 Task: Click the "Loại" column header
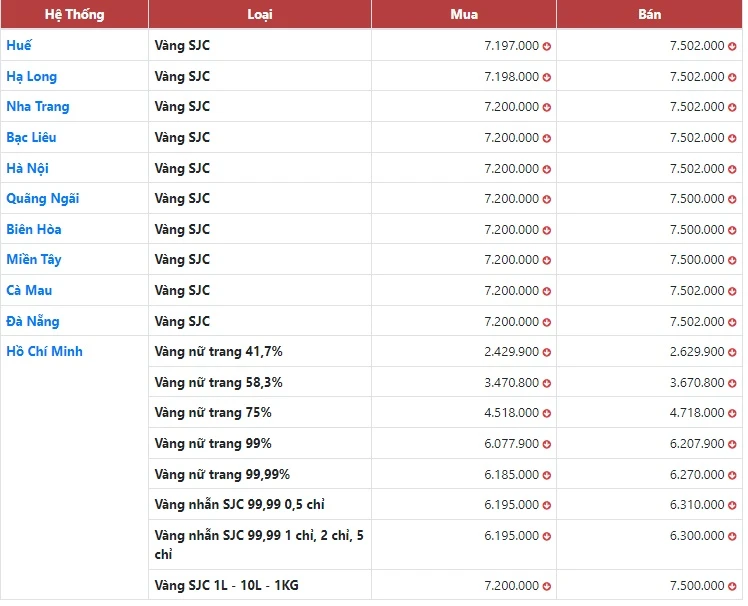tap(259, 15)
